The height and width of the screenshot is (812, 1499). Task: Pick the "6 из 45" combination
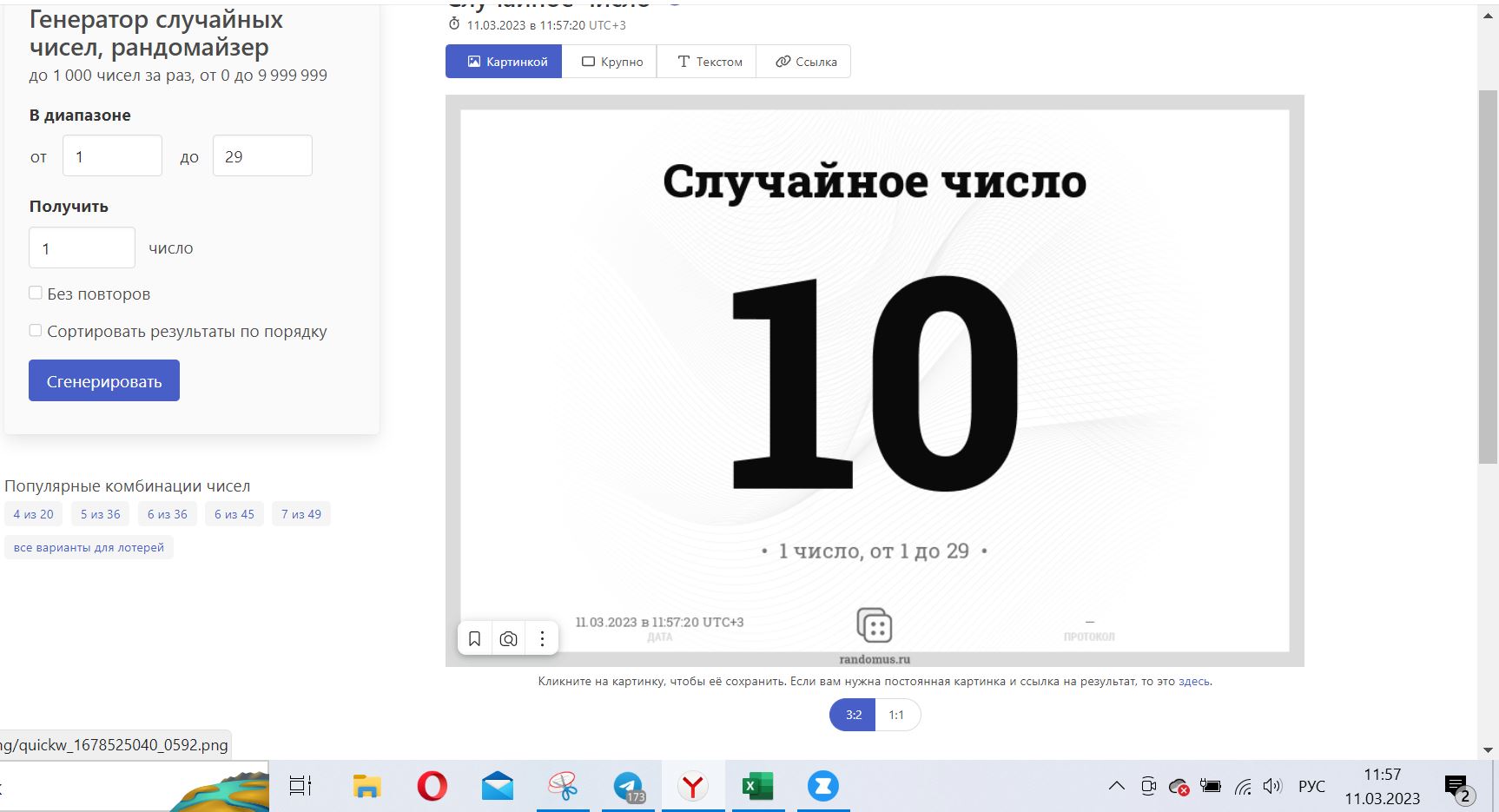tap(234, 514)
